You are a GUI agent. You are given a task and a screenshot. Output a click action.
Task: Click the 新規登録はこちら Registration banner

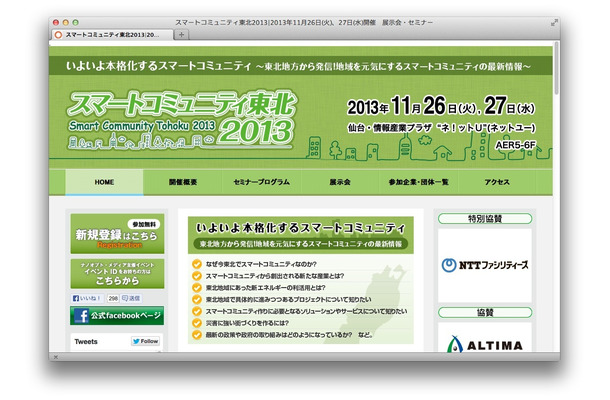[x=117, y=233]
